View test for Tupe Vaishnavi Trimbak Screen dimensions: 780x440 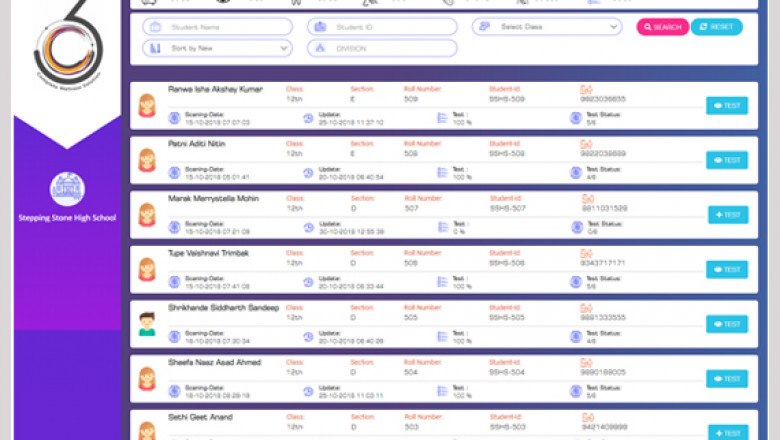(x=727, y=269)
